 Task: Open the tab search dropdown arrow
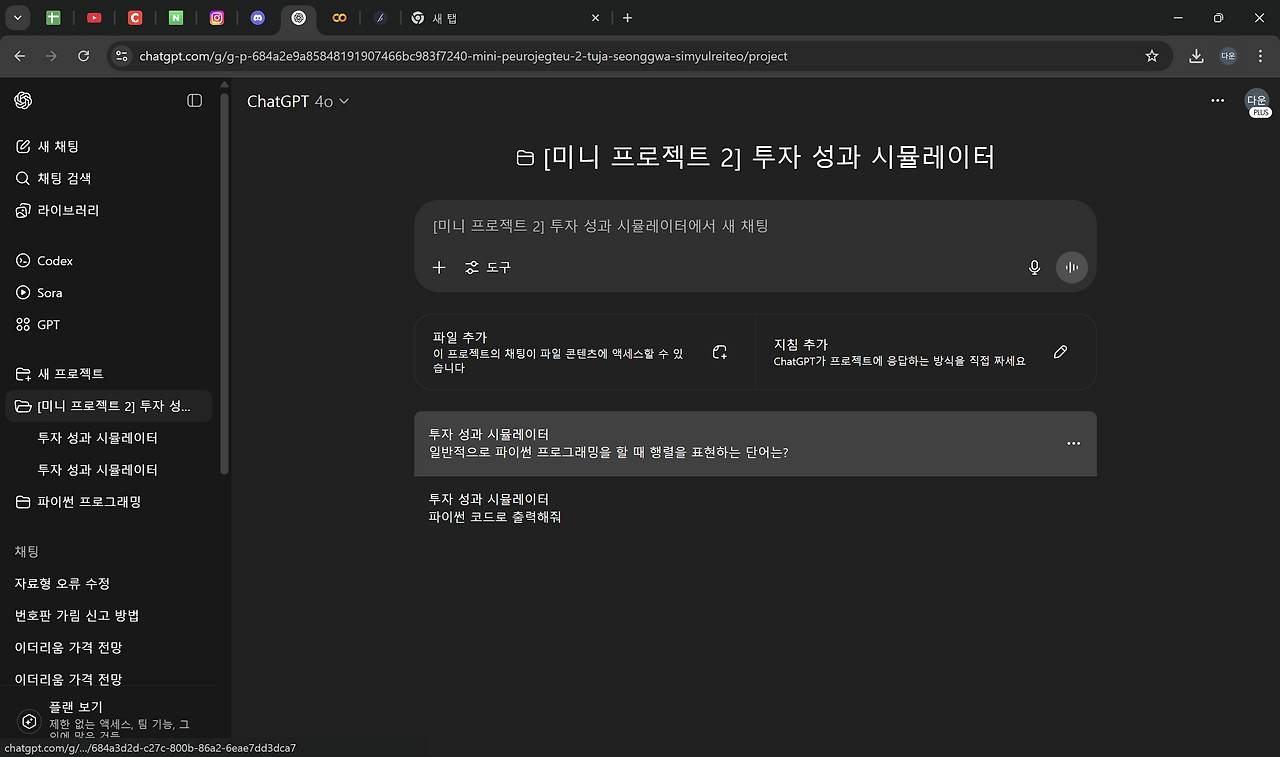[18, 18]
